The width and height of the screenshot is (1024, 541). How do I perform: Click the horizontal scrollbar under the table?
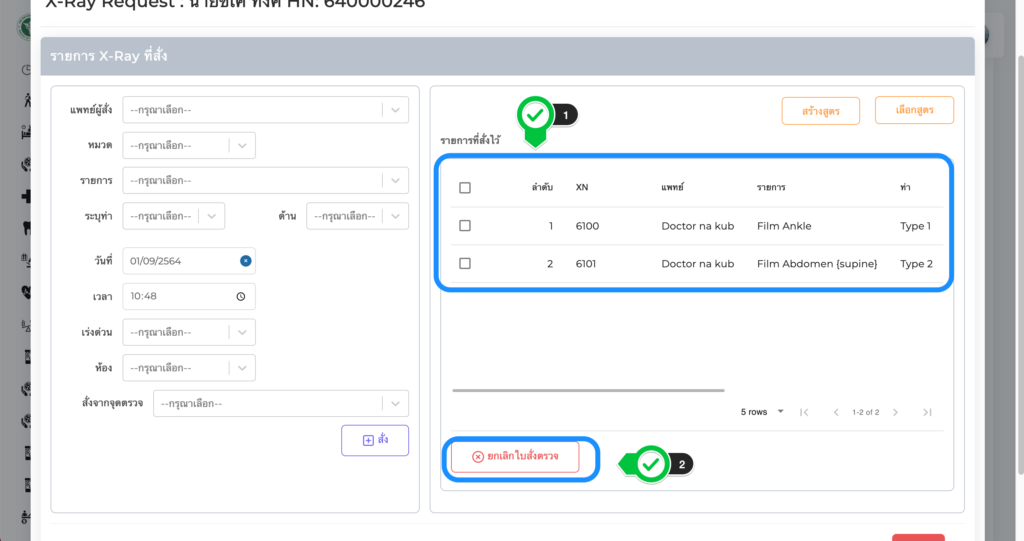(x=588, y=391)
